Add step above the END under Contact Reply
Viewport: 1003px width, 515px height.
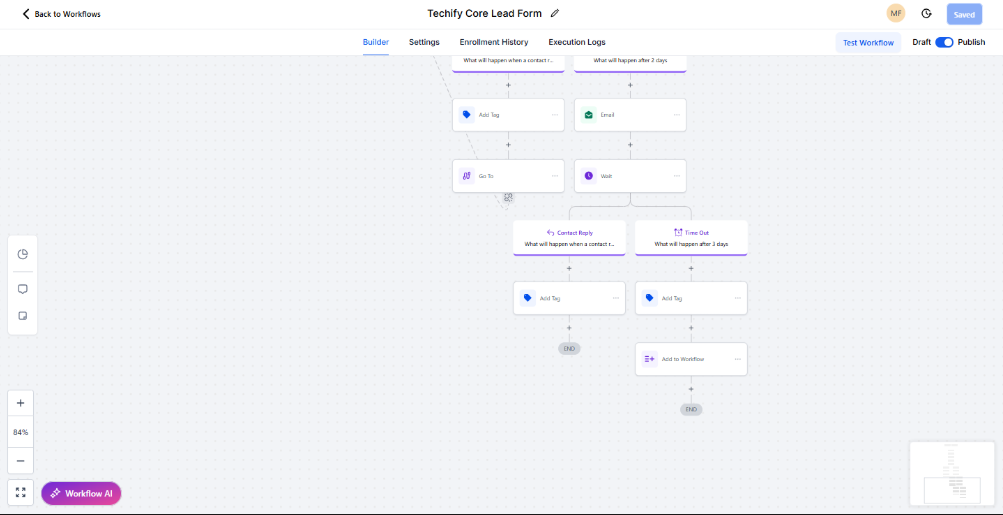(569, 328)
